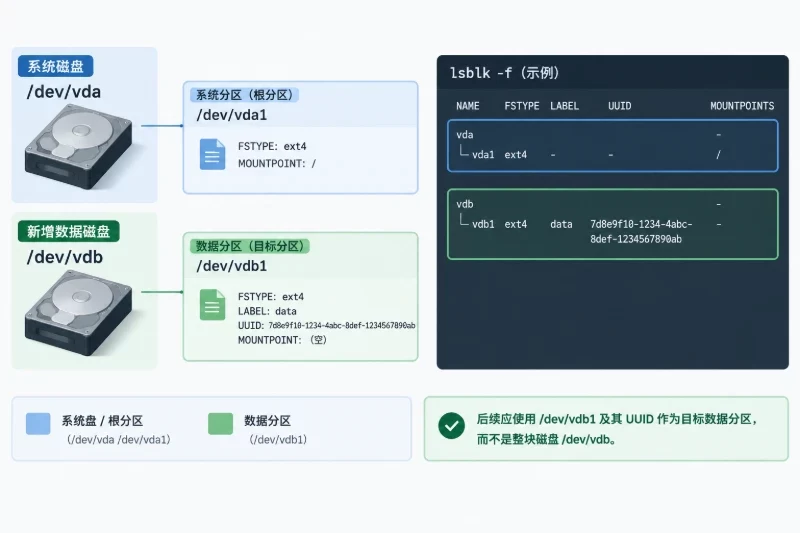The width and height of the screenshot is (800, 533).
Task: Click the green legend square for 数据分区
Action: point(220,424)
